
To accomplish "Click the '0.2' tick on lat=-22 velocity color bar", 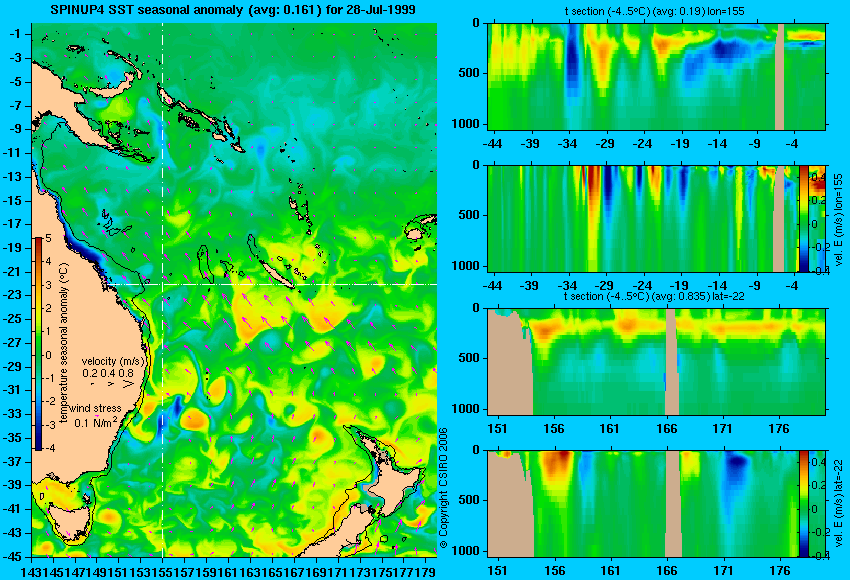I will pos(817,486).
